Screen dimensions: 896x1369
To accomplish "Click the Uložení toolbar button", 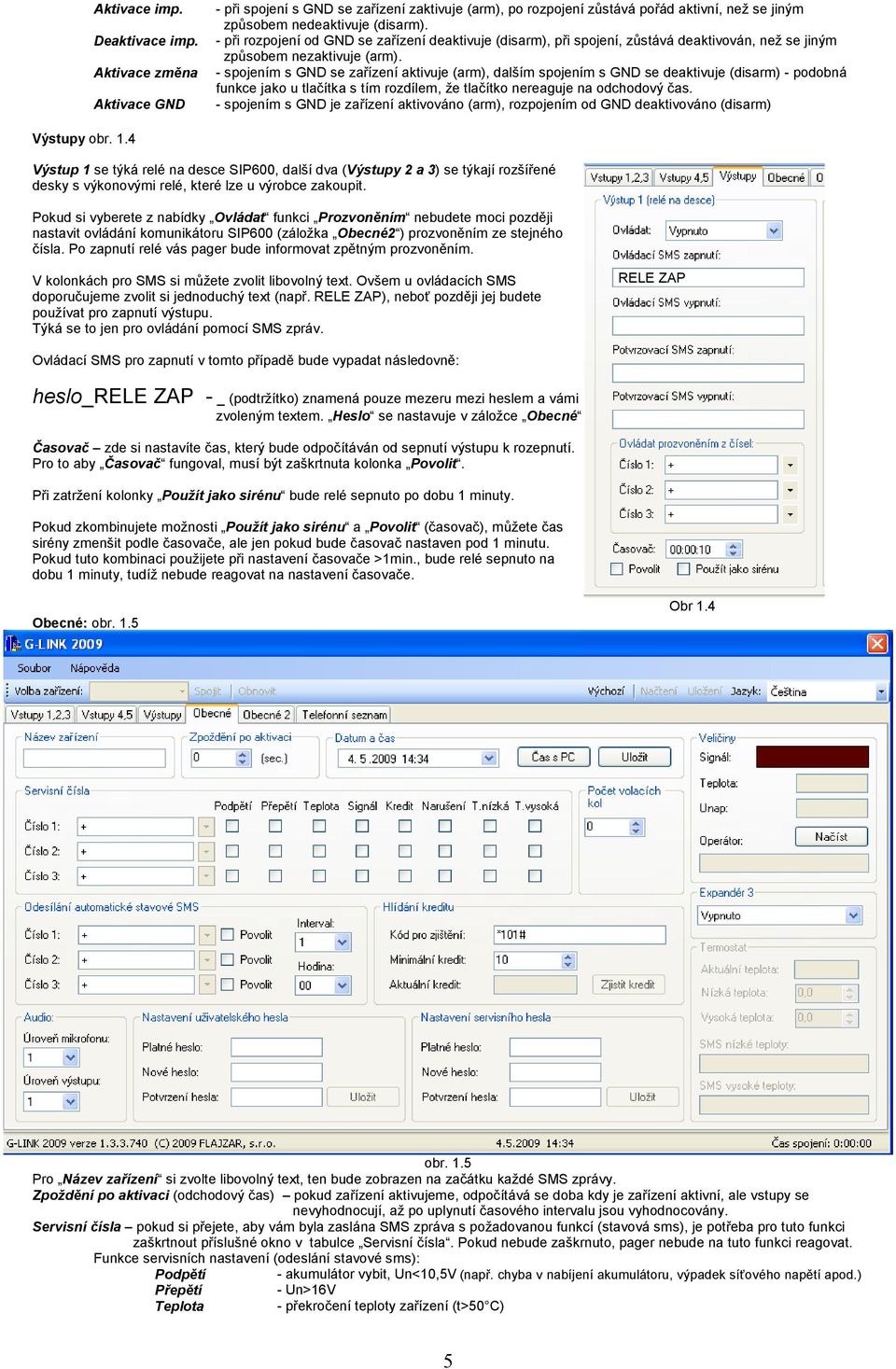I will (x=705, y=691).
